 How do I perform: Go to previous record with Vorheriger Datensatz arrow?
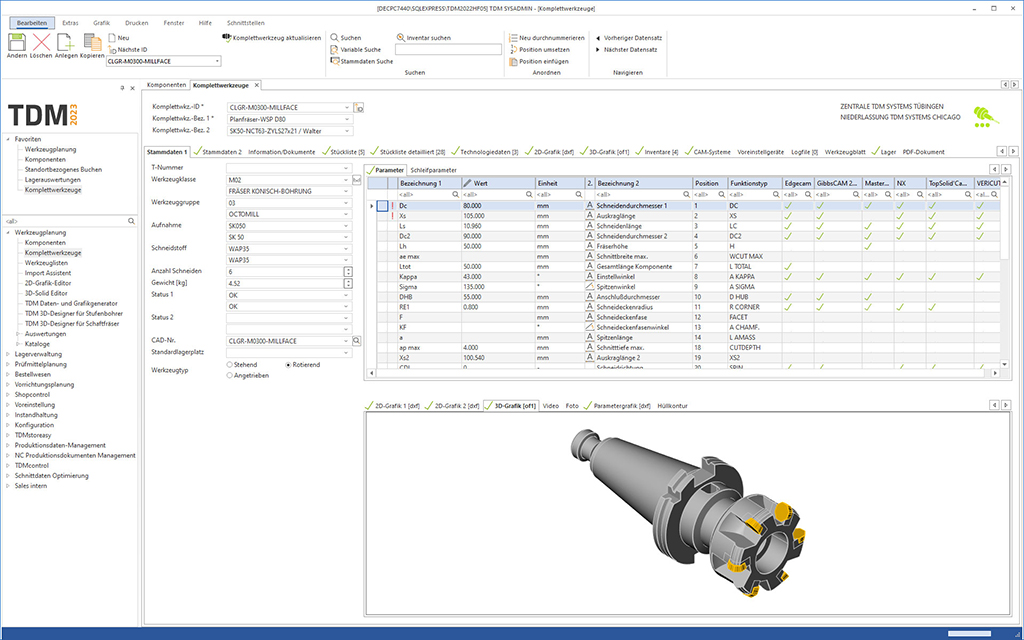(598, 38)
